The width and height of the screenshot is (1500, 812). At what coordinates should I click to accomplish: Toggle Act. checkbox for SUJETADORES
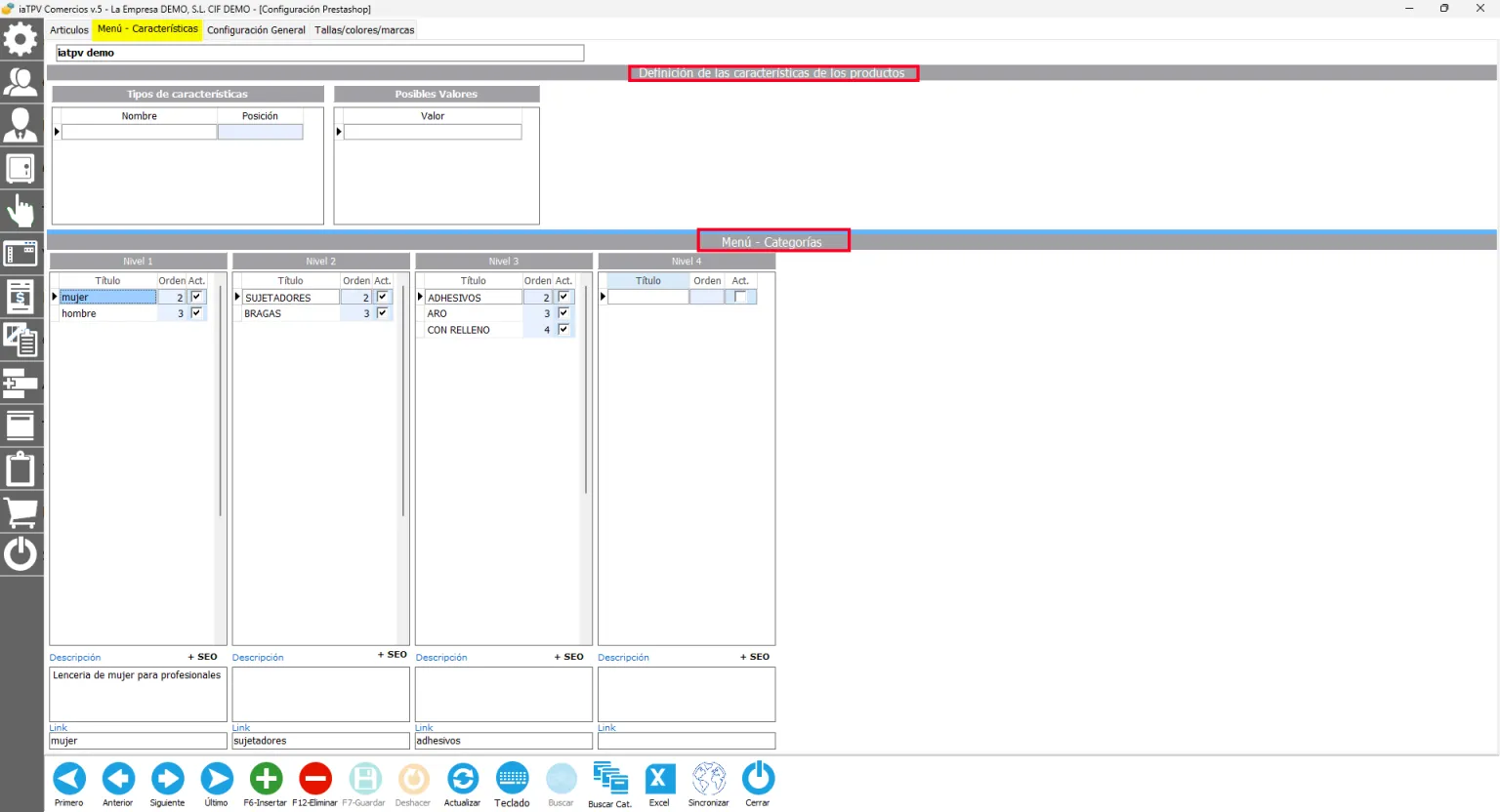pos(382,297)
